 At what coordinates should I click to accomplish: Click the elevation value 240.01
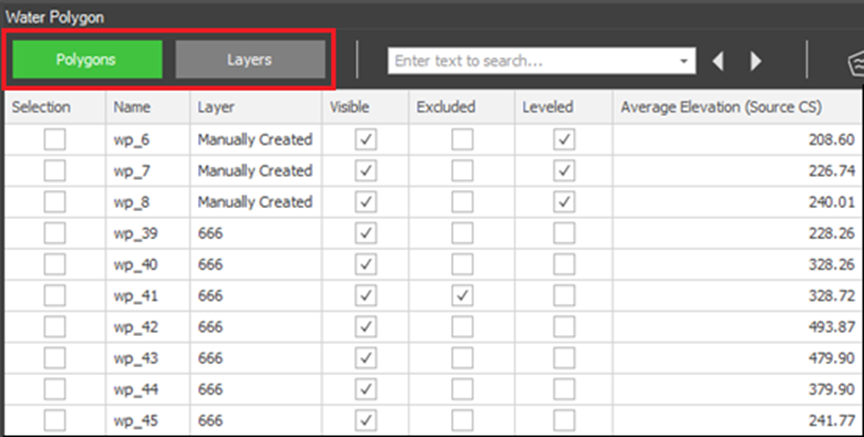[831, 202]
